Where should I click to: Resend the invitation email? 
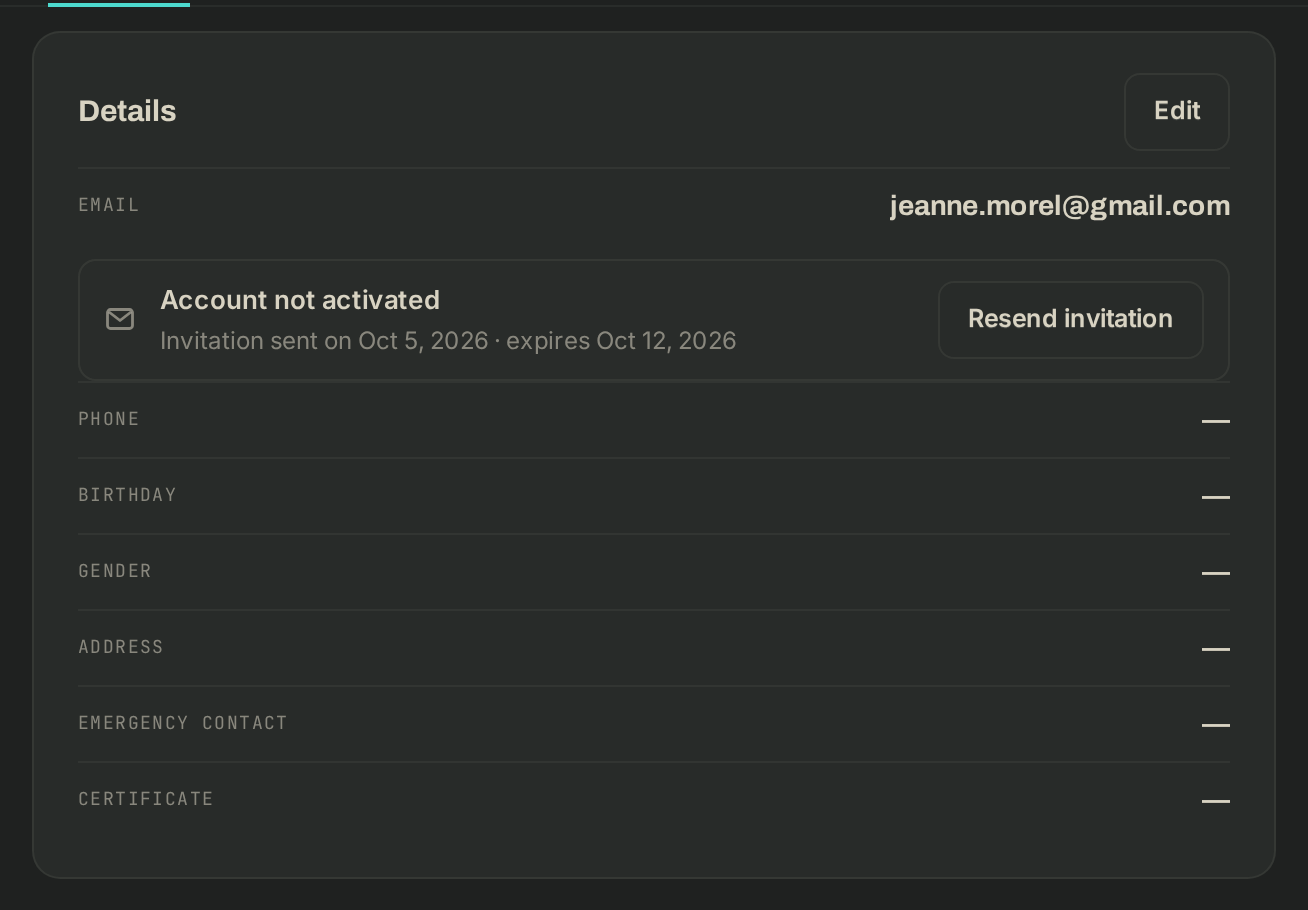point(1070,319)
